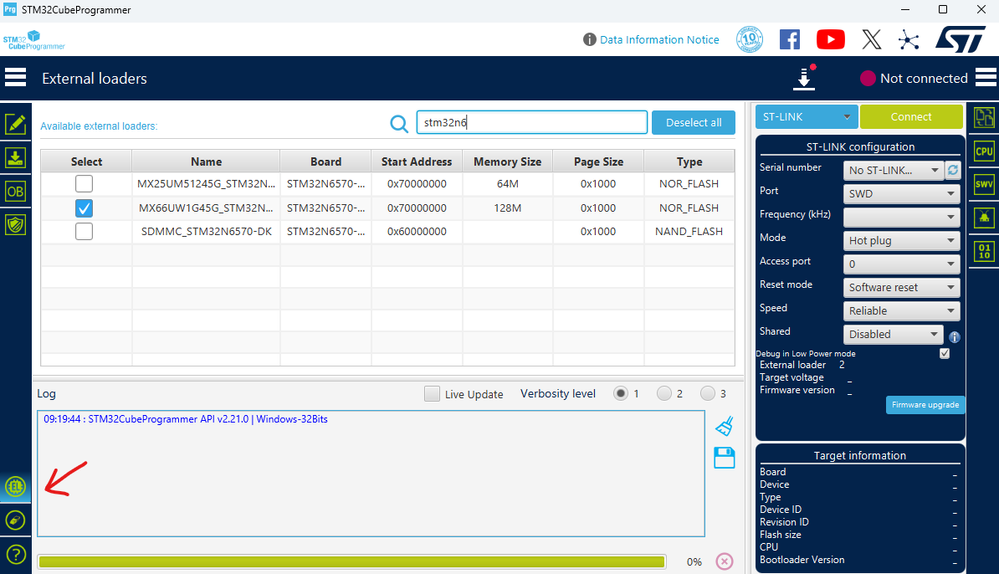Click the Deselect all button
Viewport: 999px width, 574px height.
(x=693, y=122)
